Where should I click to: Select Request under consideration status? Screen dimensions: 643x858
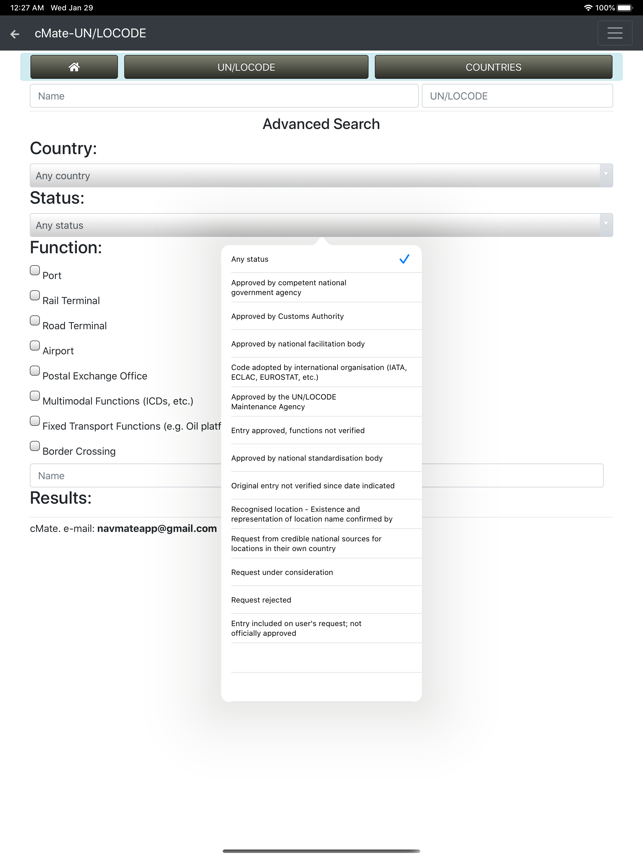pos(321,572)
